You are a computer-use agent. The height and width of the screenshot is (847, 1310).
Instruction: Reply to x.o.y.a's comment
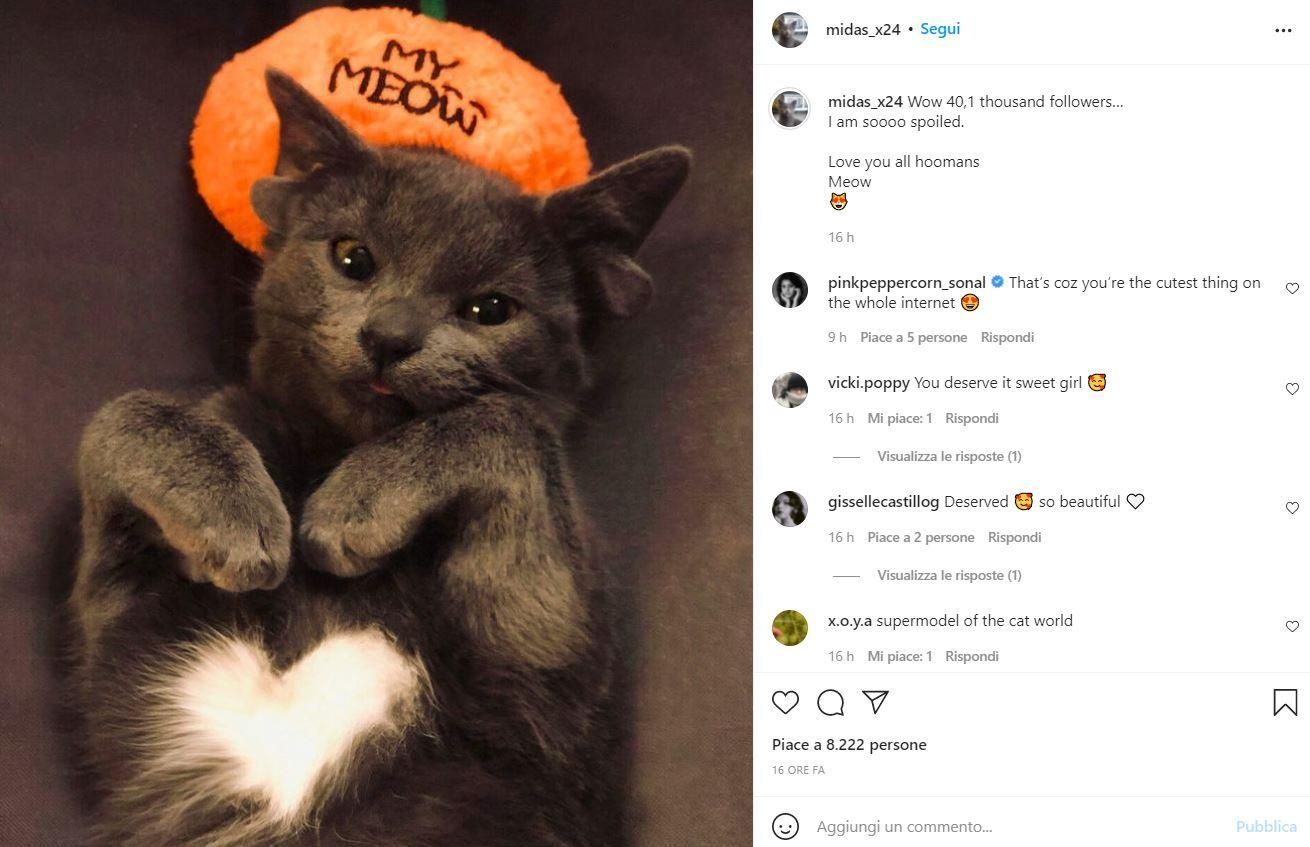point(972,656)
